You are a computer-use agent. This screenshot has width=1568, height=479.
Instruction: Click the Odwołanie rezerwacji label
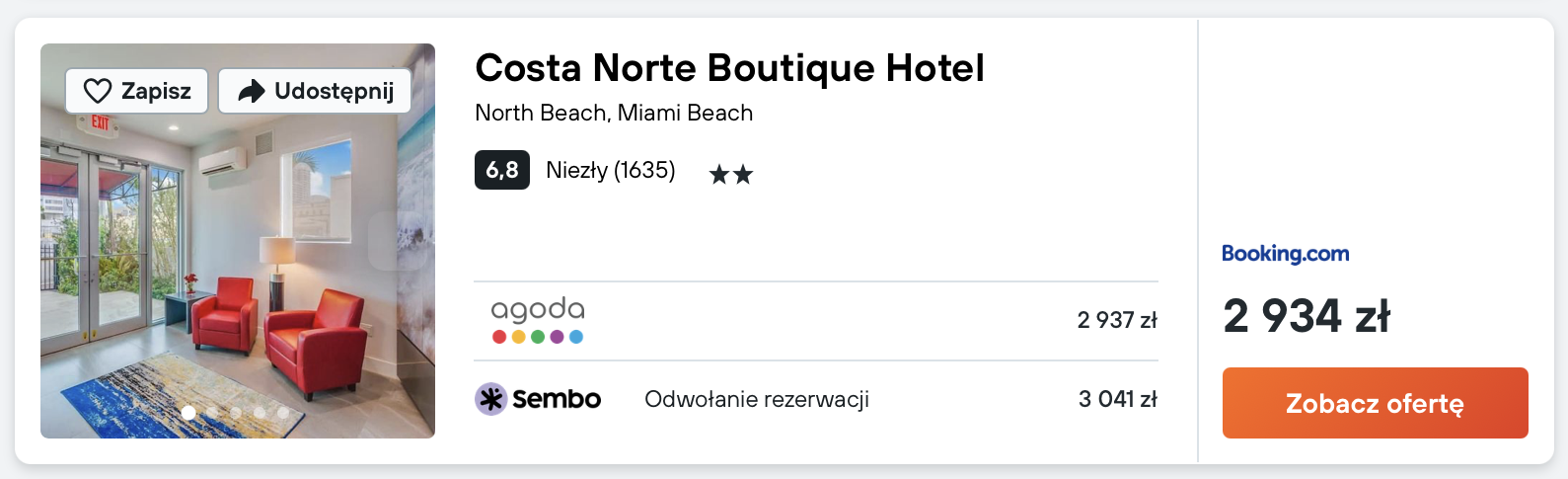pyautogui.click(x=757, y=399)
